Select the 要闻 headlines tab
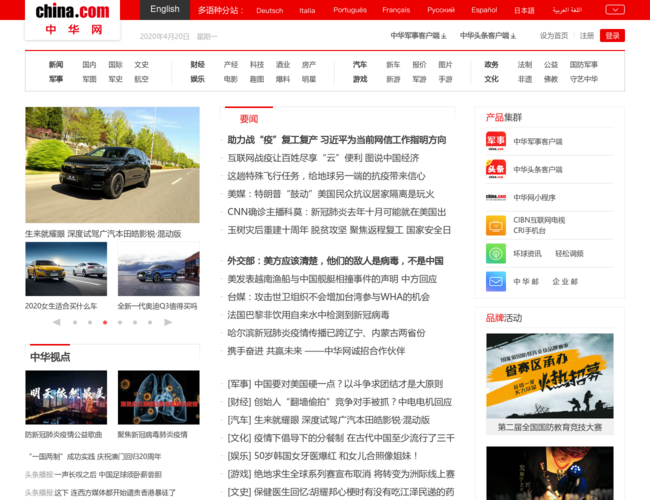This screenshot has height=500, width=650. [249, 119]
